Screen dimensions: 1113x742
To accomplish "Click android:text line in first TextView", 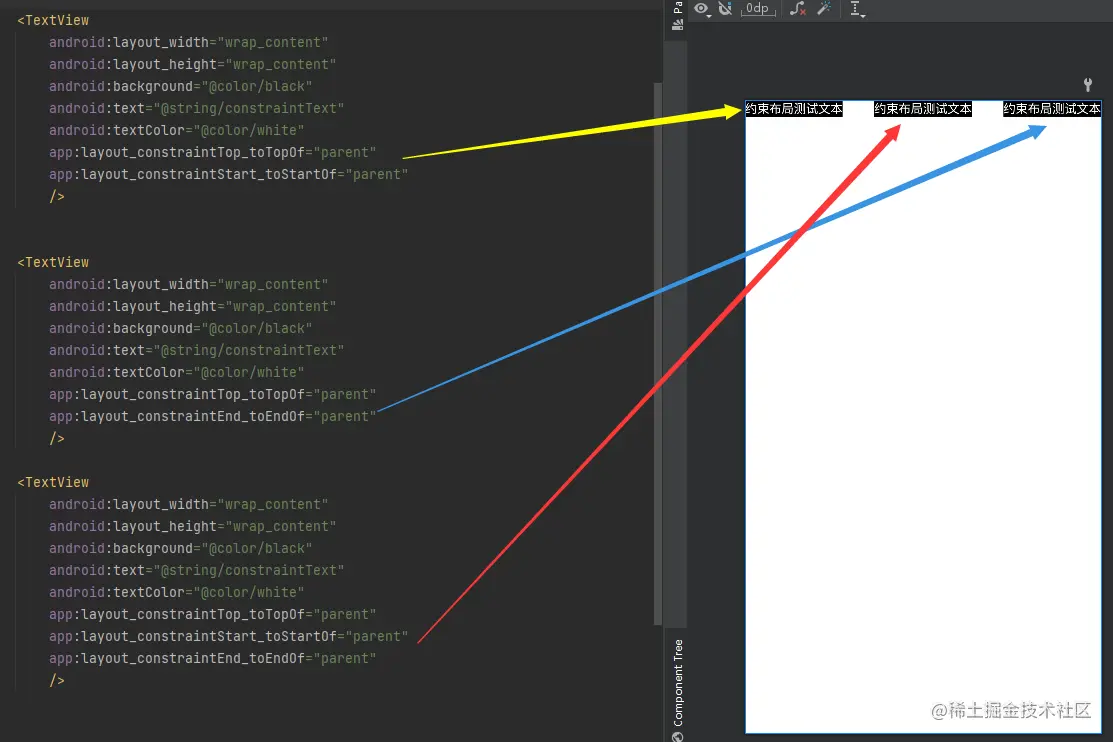I will point(197,108).
